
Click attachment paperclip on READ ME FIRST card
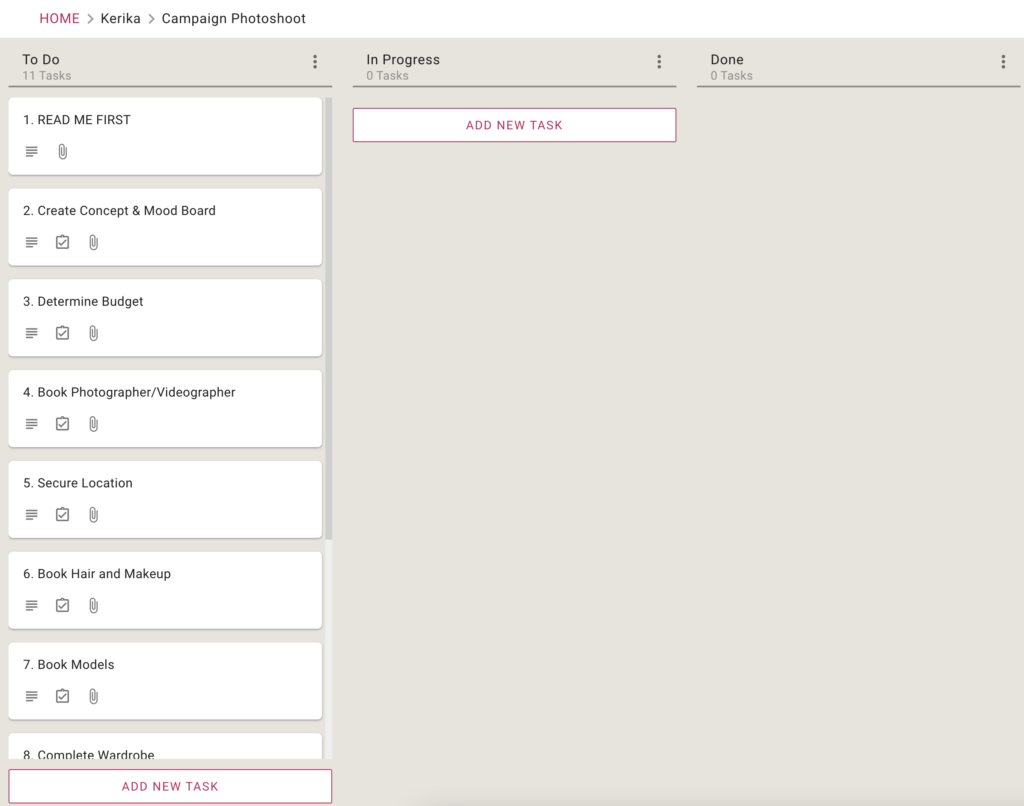[63, 152]
